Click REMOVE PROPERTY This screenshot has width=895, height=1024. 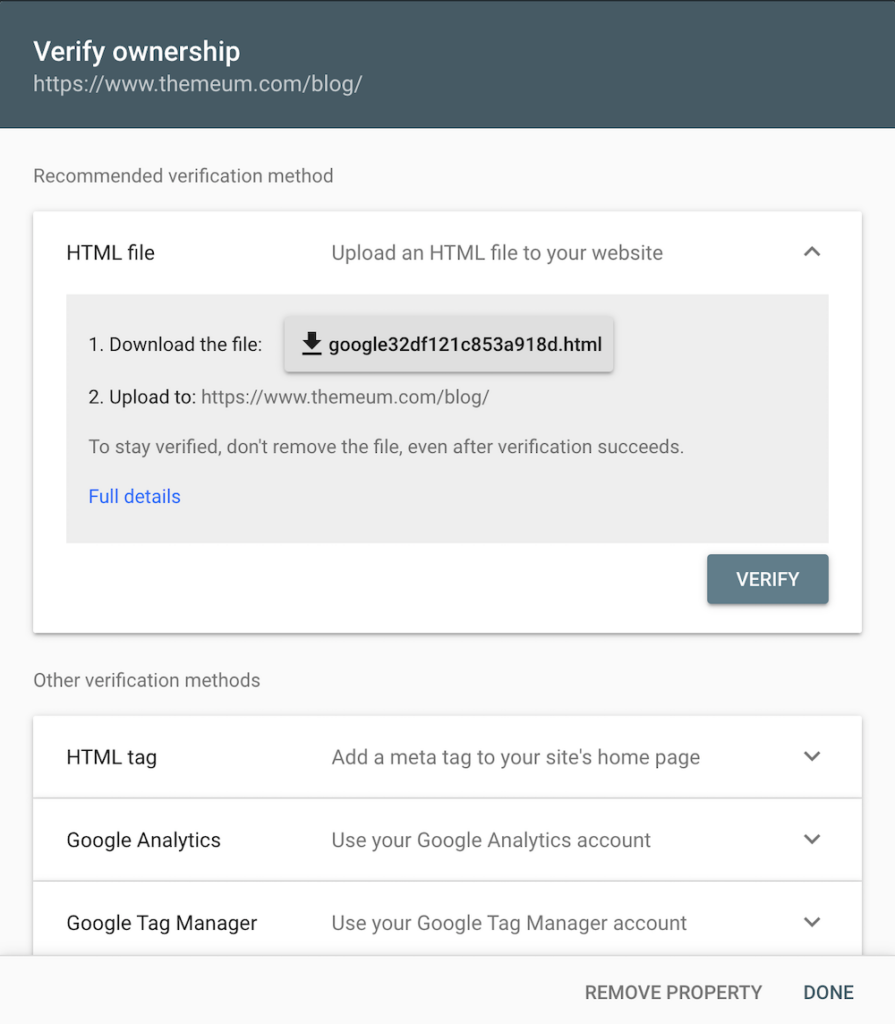[x=673, y=992]
